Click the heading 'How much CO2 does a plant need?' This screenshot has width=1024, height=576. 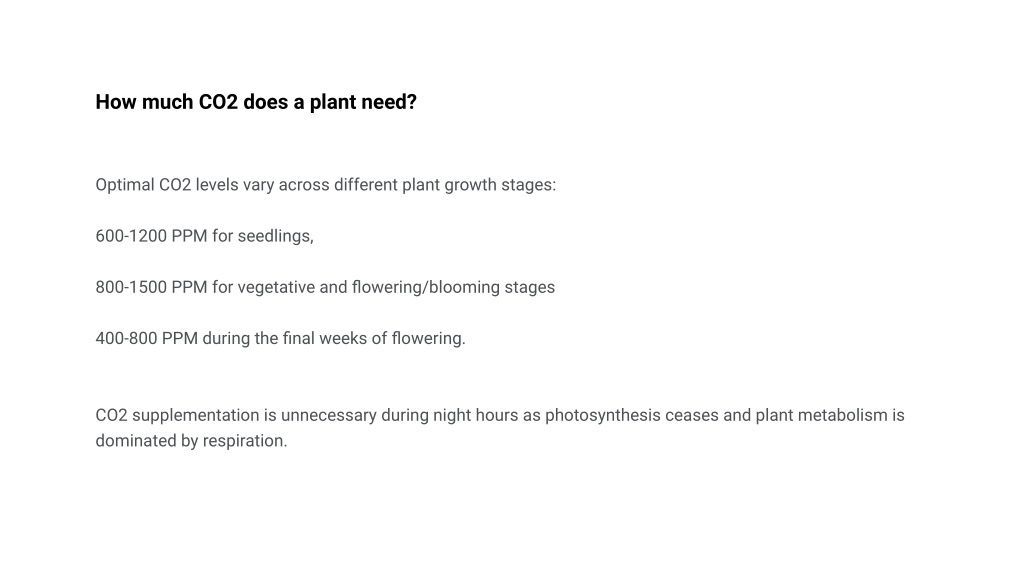256,102
